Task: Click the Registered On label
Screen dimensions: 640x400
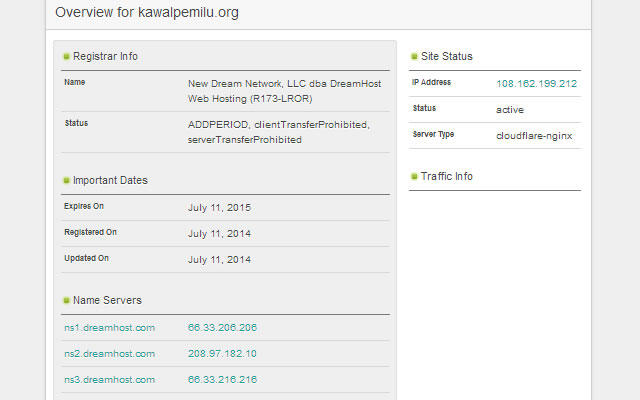Action: pos(90,232)
